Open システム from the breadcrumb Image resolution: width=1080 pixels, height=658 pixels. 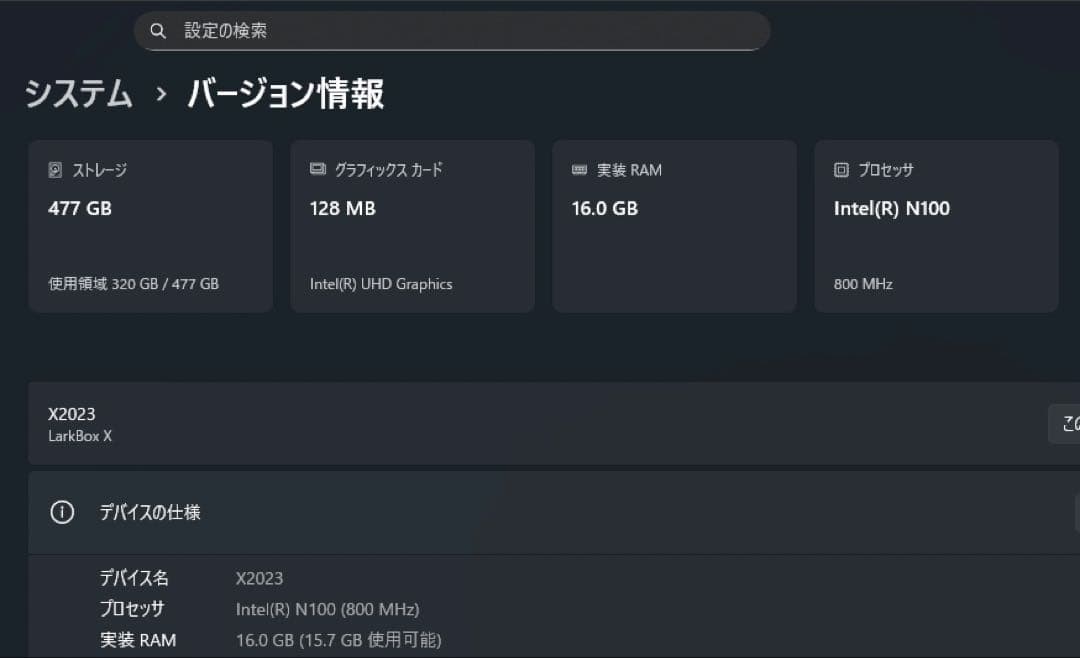point(77,93)
